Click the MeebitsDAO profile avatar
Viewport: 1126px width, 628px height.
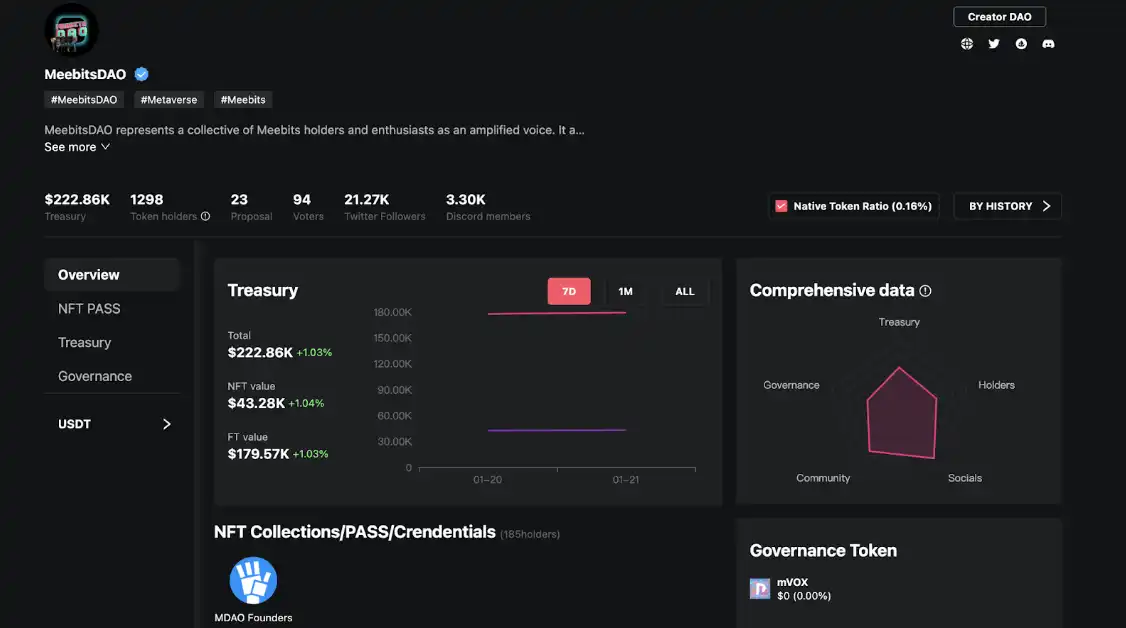click(71, 30)
